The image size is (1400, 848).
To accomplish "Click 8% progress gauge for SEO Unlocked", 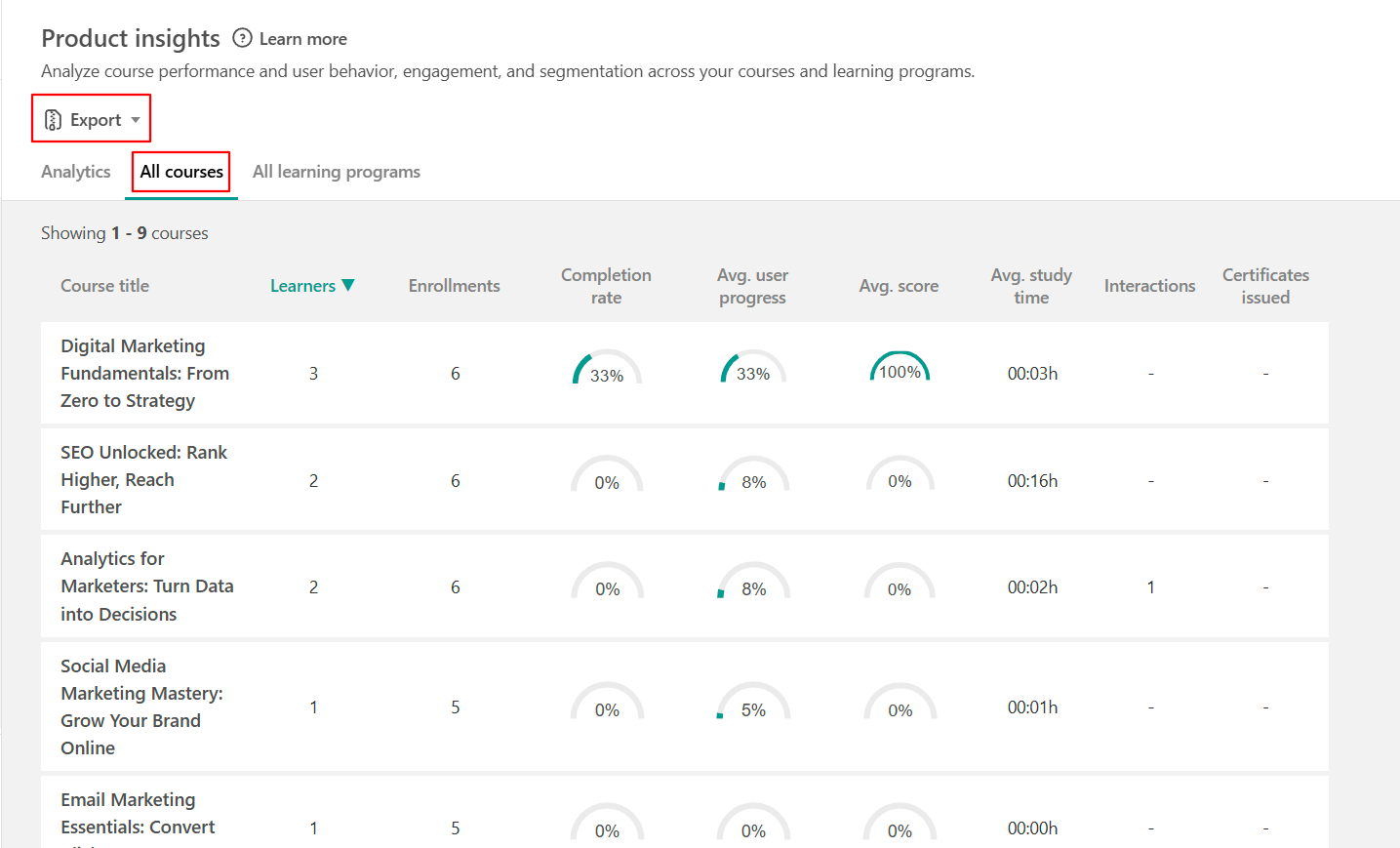I will pyautogui.click(x=753, y=475).
